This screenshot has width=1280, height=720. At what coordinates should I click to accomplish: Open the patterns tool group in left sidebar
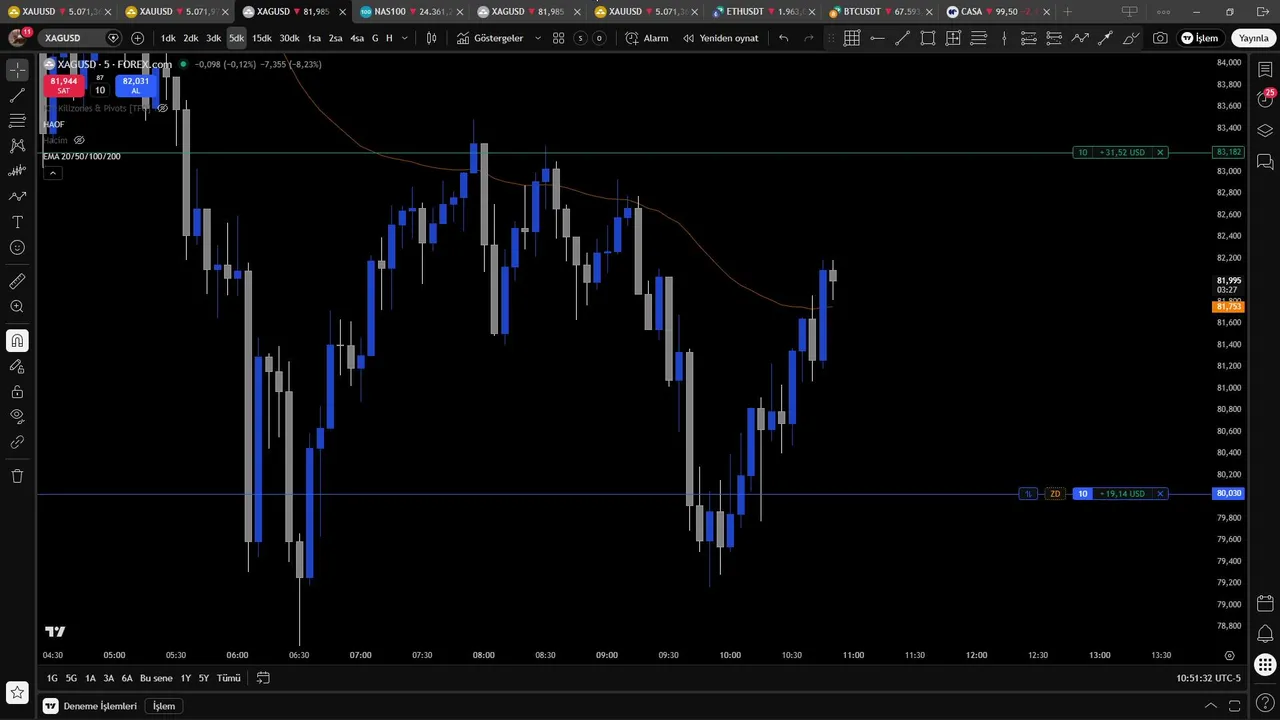pos(17,146)
